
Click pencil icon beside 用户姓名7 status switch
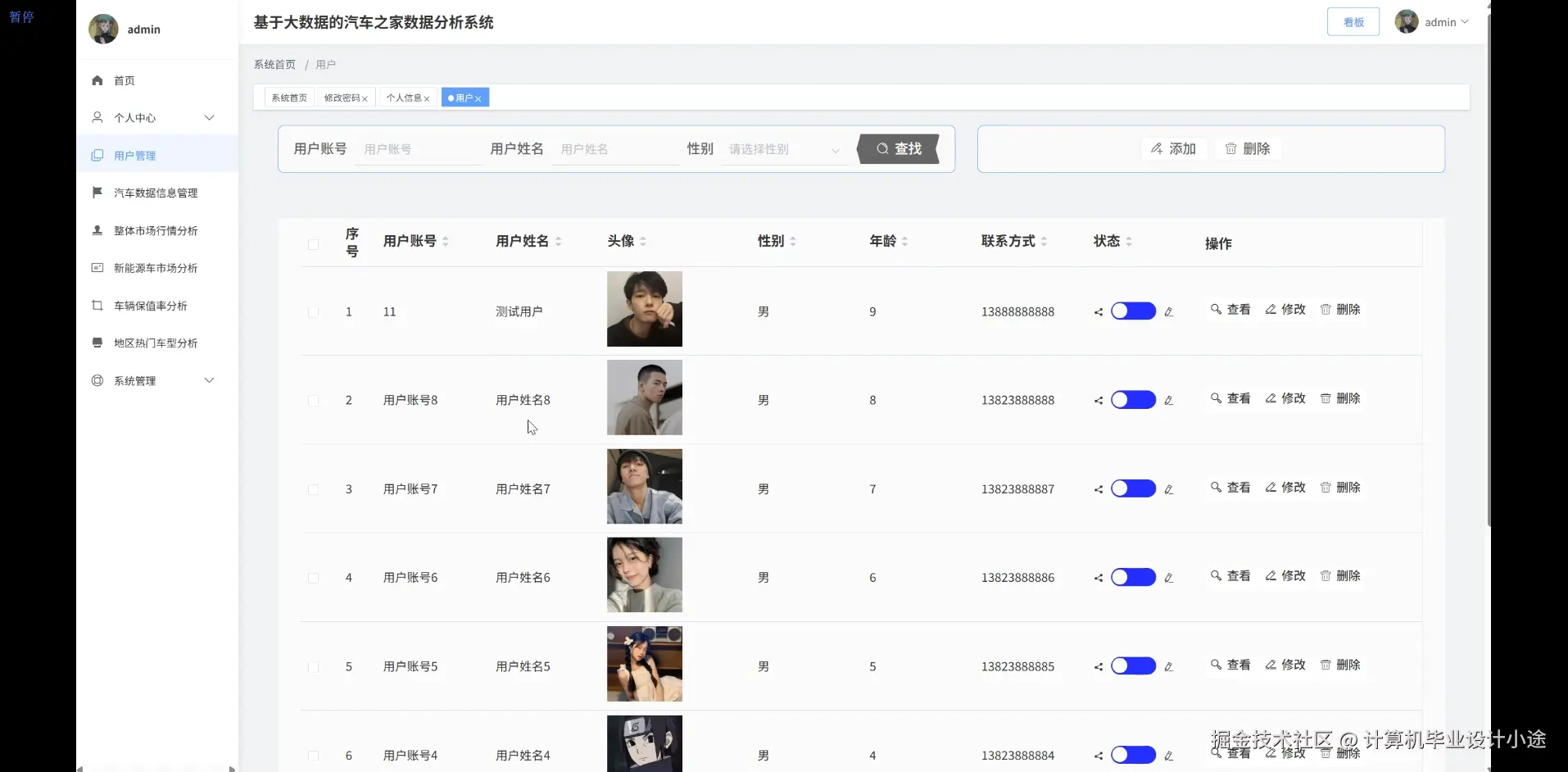point(1169,489)
